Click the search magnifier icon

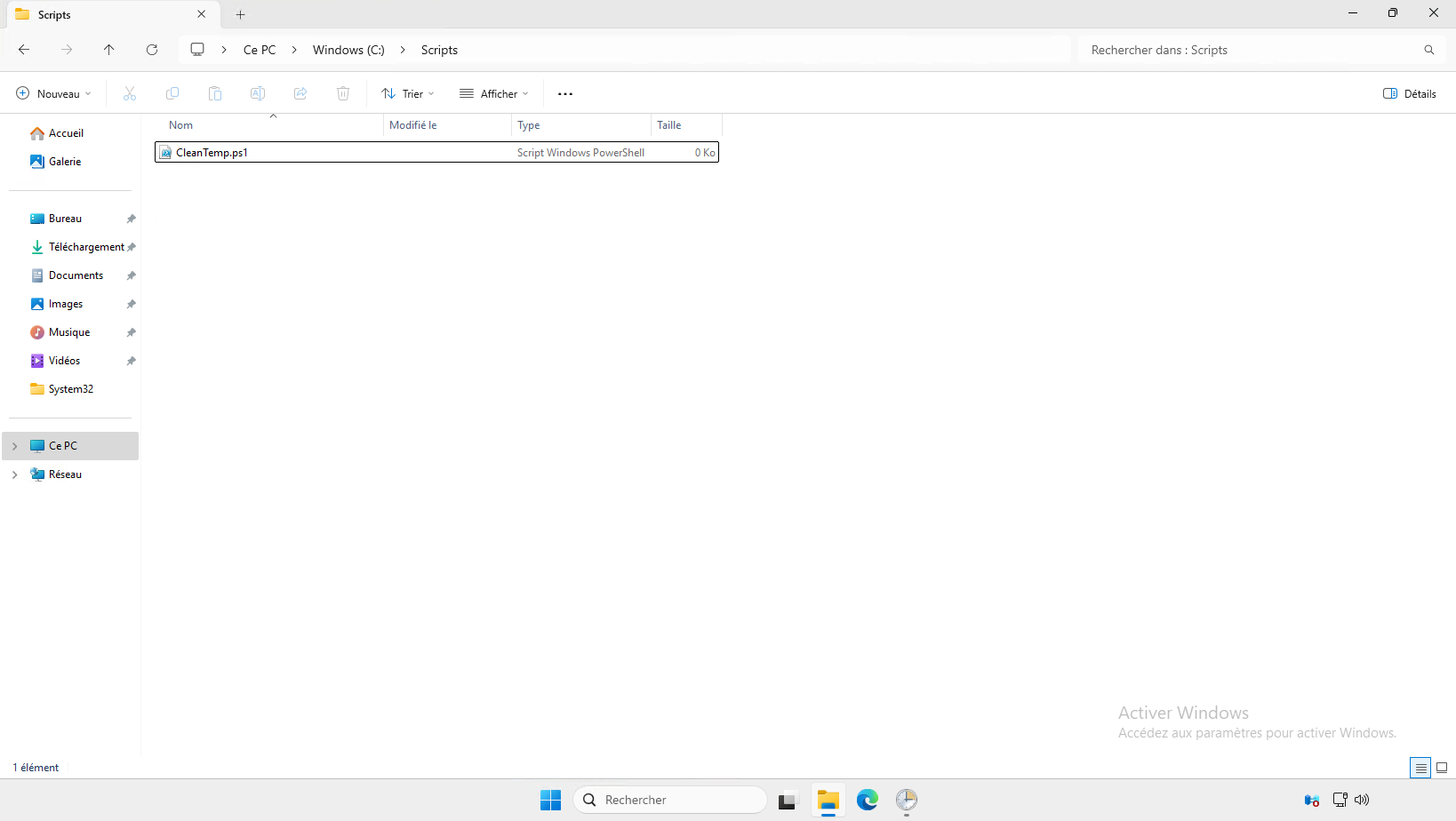pos(1428,50)
